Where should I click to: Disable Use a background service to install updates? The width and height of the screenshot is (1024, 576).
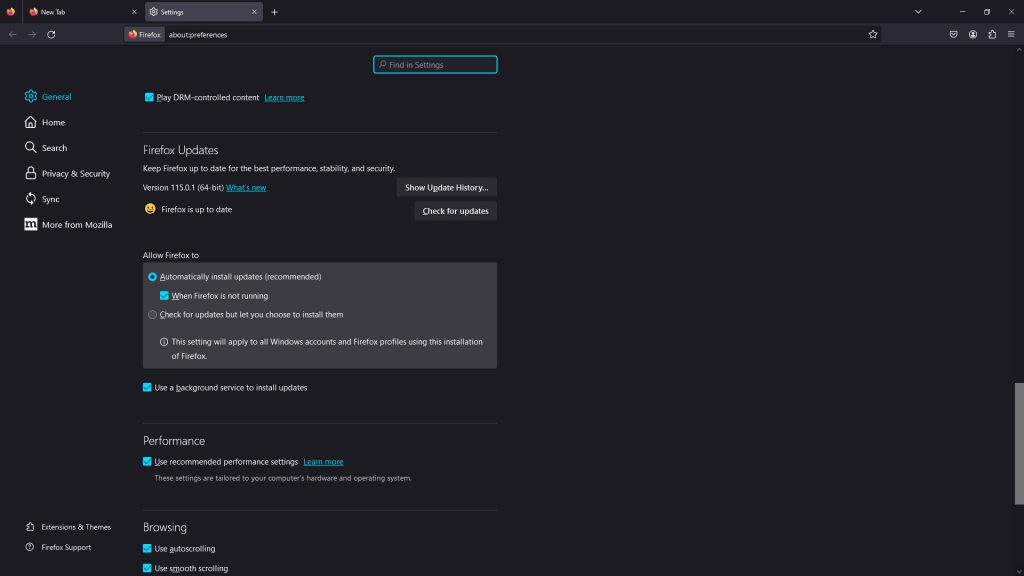click(x=147, y=387)
